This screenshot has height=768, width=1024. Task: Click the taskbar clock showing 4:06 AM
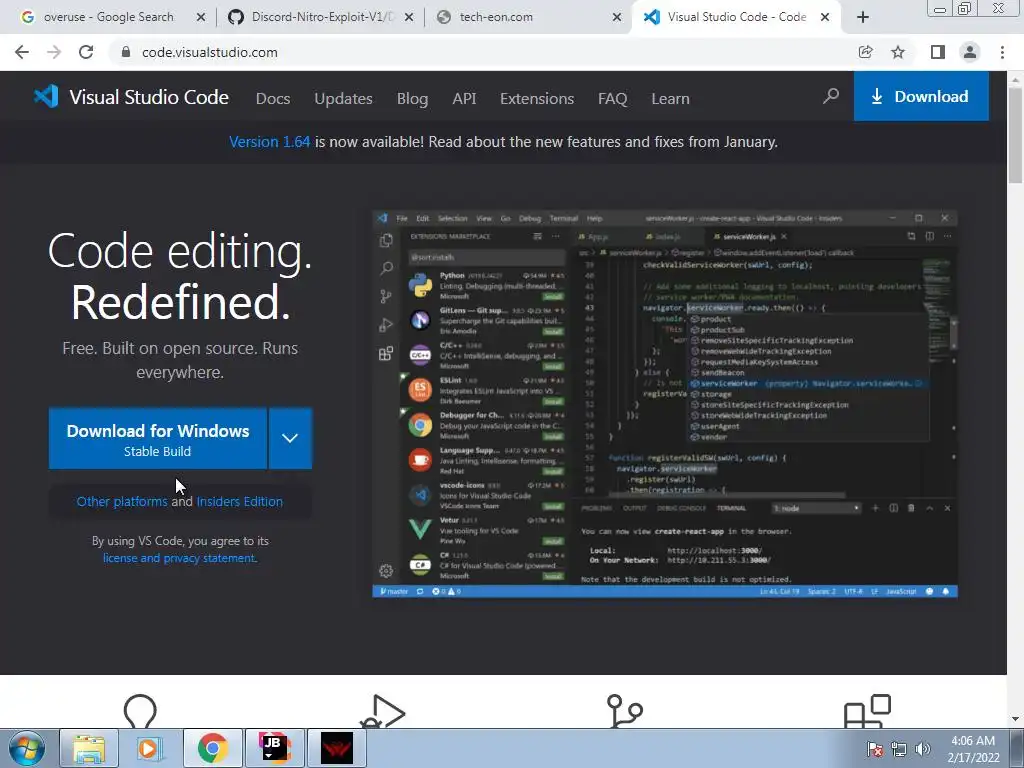coord(973,749)
